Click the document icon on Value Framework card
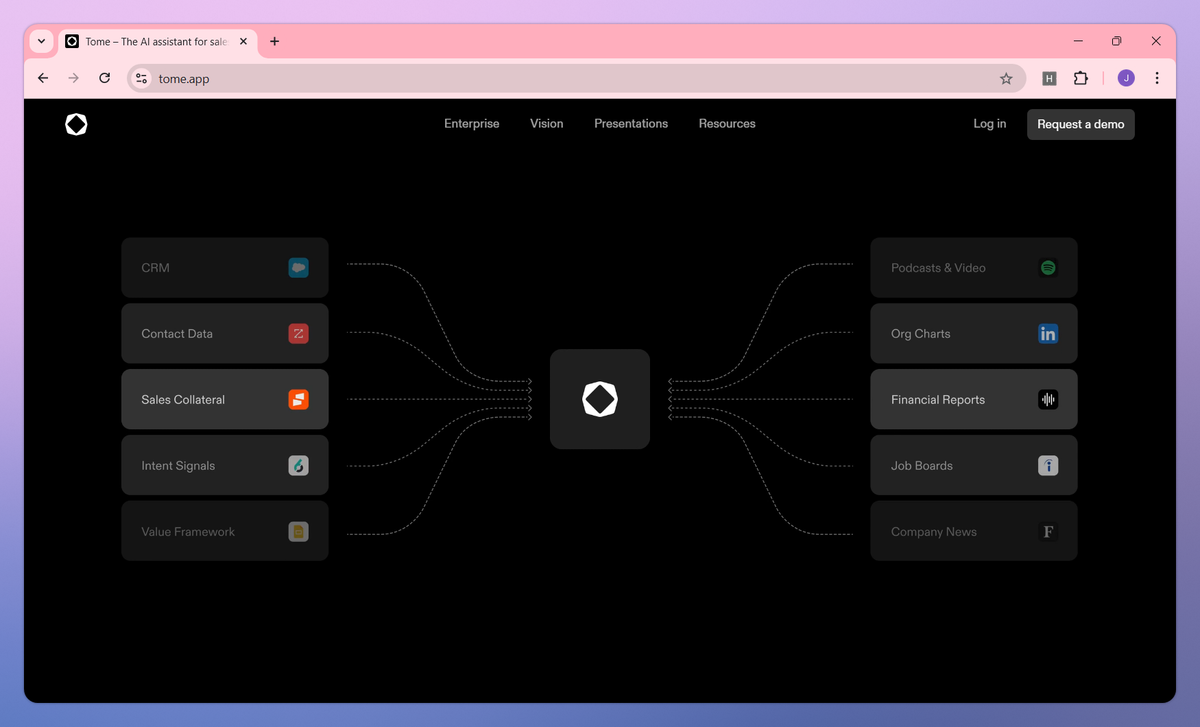The image size is (1200, 727). coord(298,531)
